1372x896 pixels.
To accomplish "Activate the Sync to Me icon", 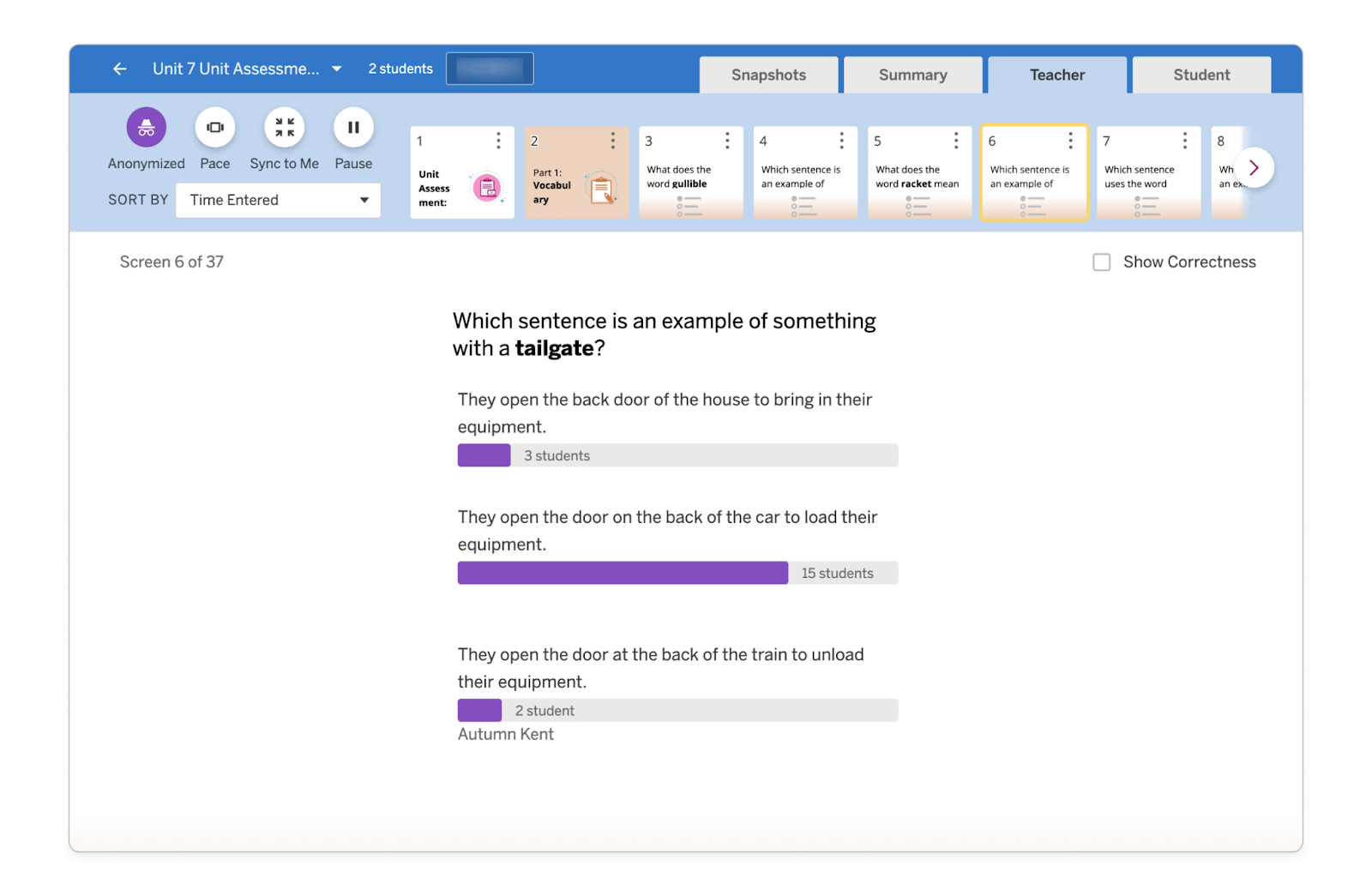I will click(x=284, y=127).
